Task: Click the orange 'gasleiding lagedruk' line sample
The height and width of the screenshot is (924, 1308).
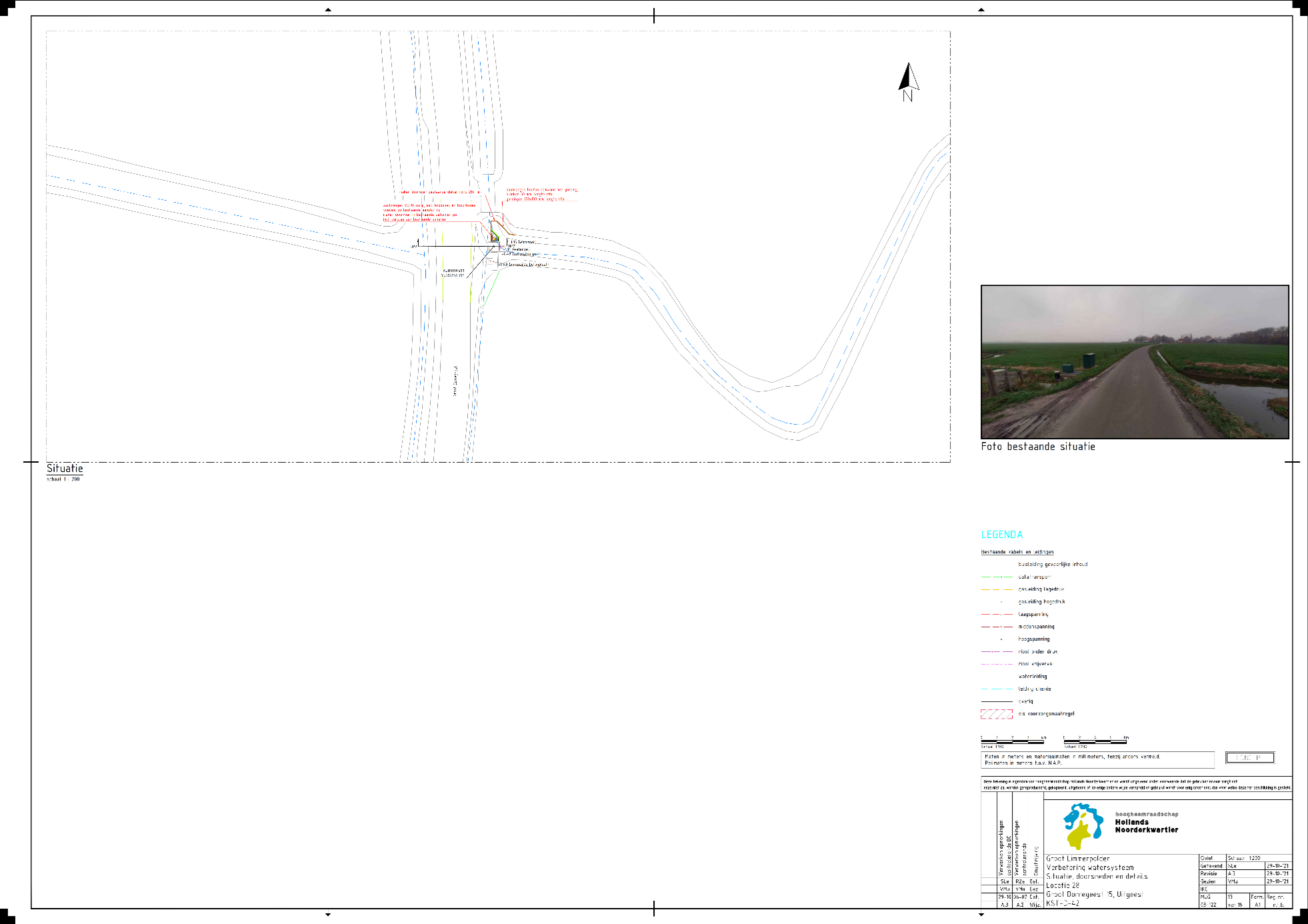Action: pyautogui.click(x=997, y=589)
